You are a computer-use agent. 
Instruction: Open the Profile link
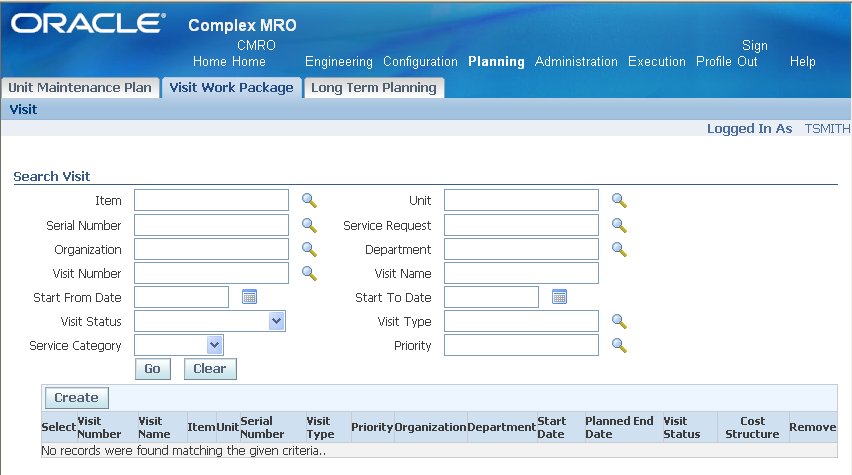pyautogui.click(x=713, y=61)
